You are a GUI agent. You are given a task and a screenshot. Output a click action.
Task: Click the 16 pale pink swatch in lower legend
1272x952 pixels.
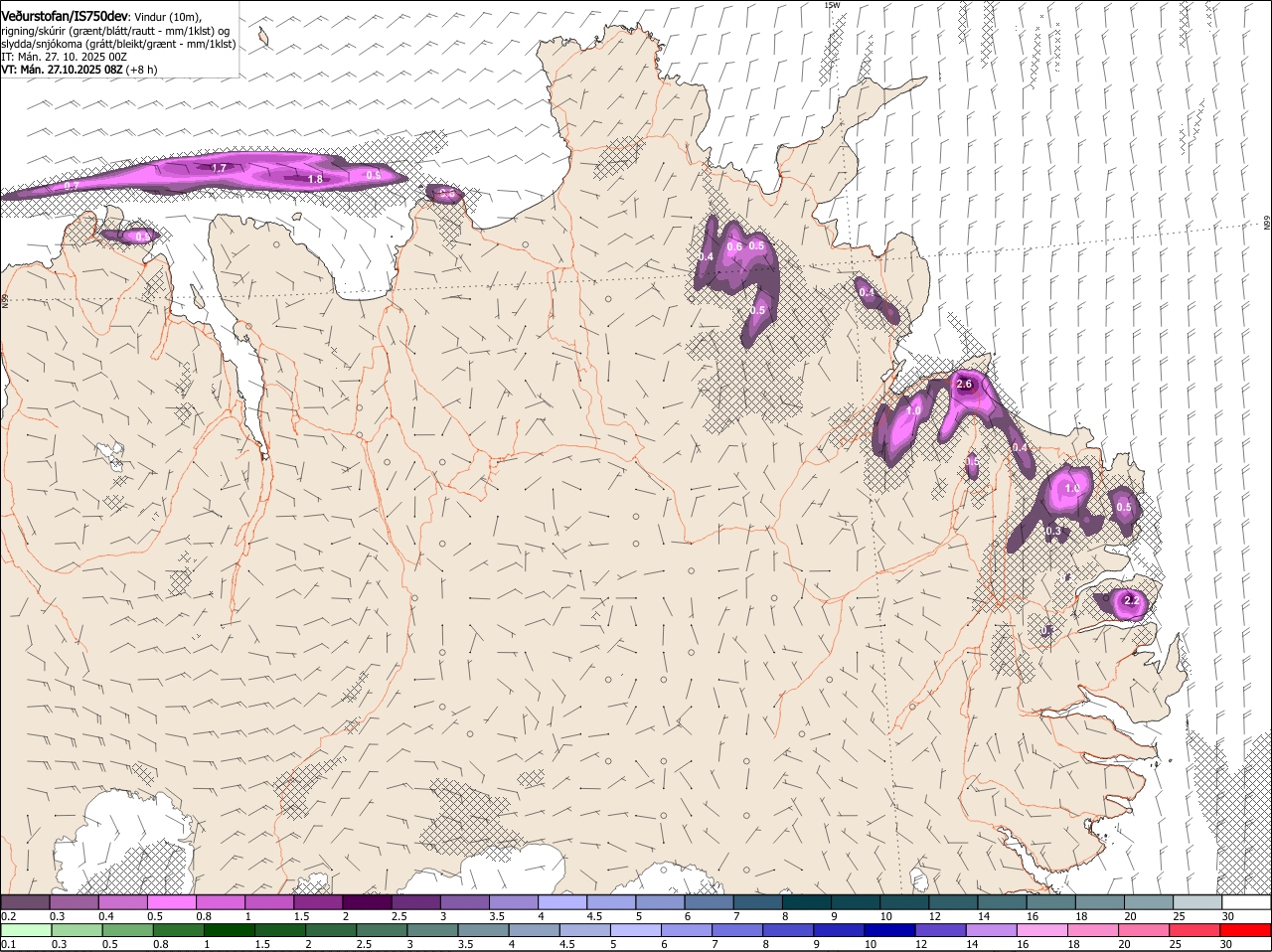tap(1043, 930)
